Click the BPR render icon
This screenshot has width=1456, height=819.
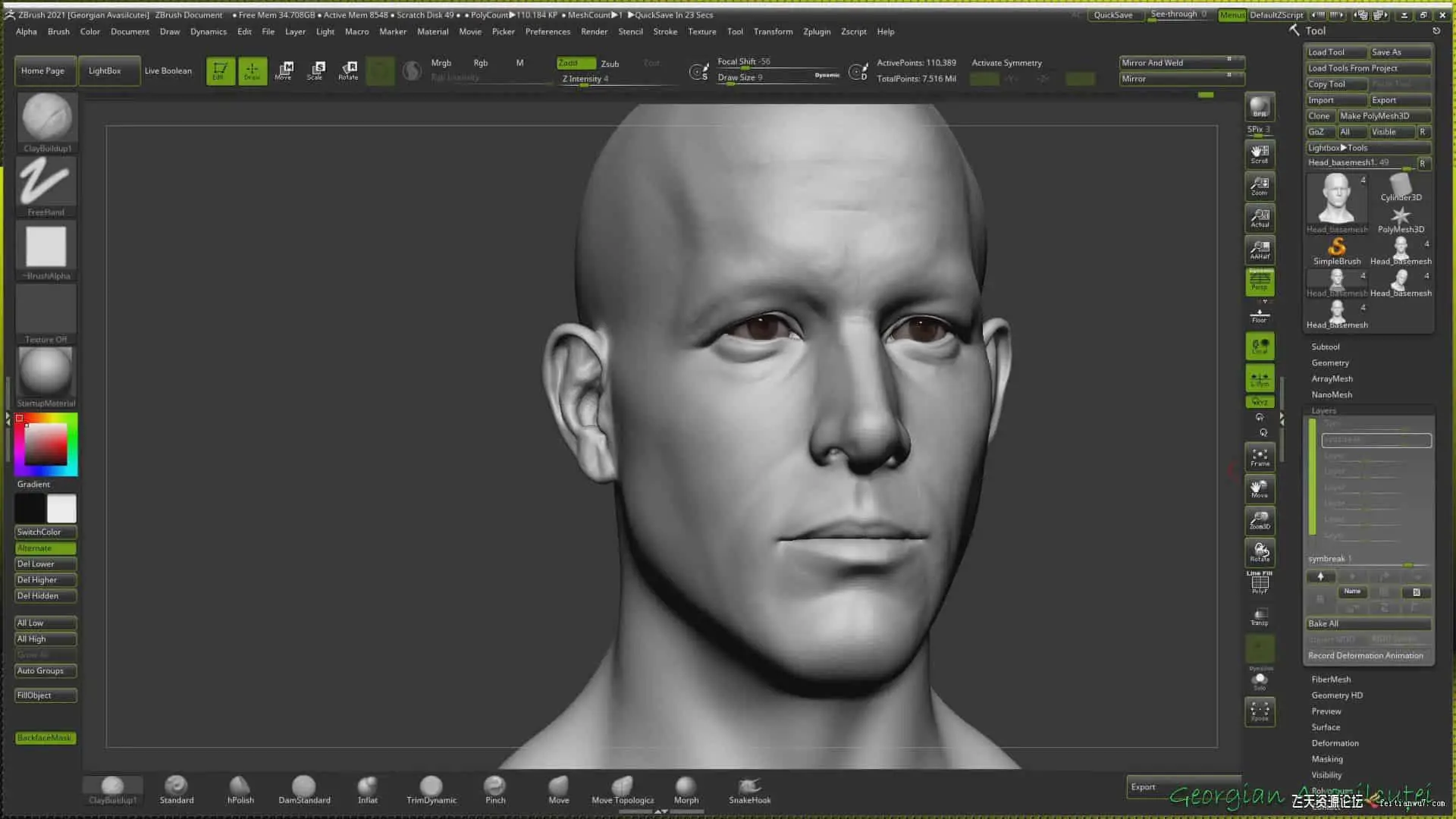coord(1260,107)
